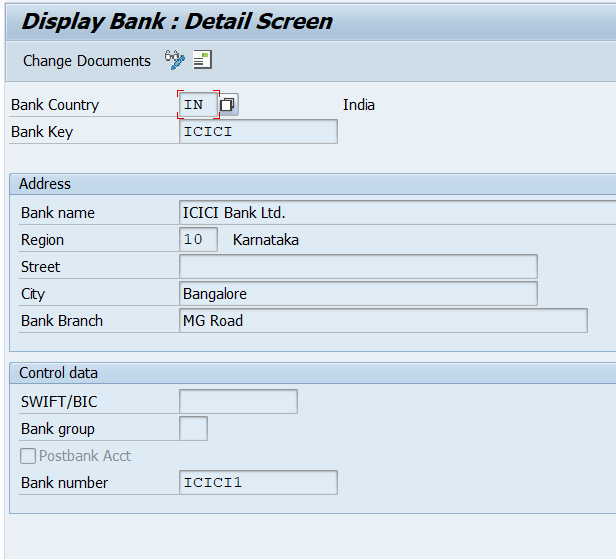Click the Display/Change glasses-and-pencil icon

175,60
